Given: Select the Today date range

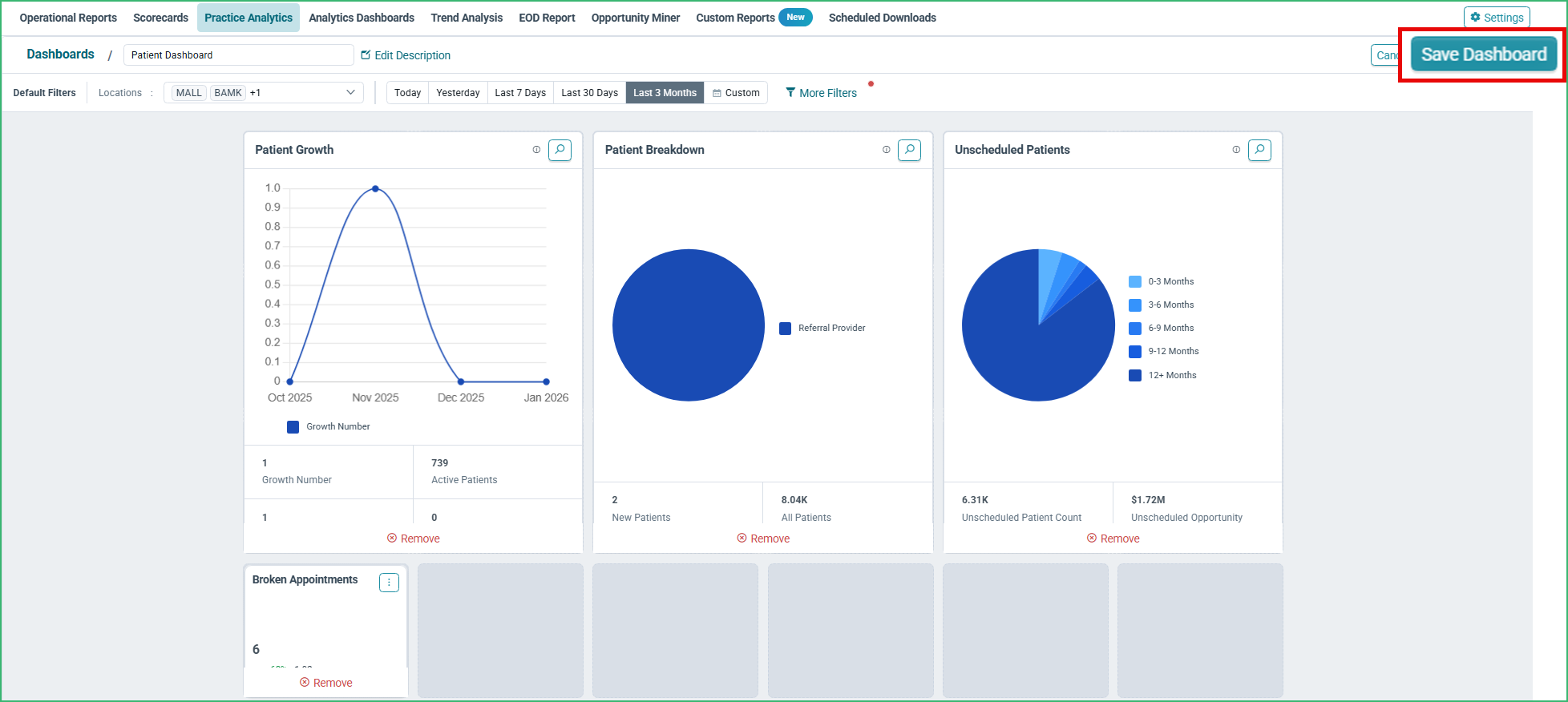Looking at the screenshot, I should 407,93.
